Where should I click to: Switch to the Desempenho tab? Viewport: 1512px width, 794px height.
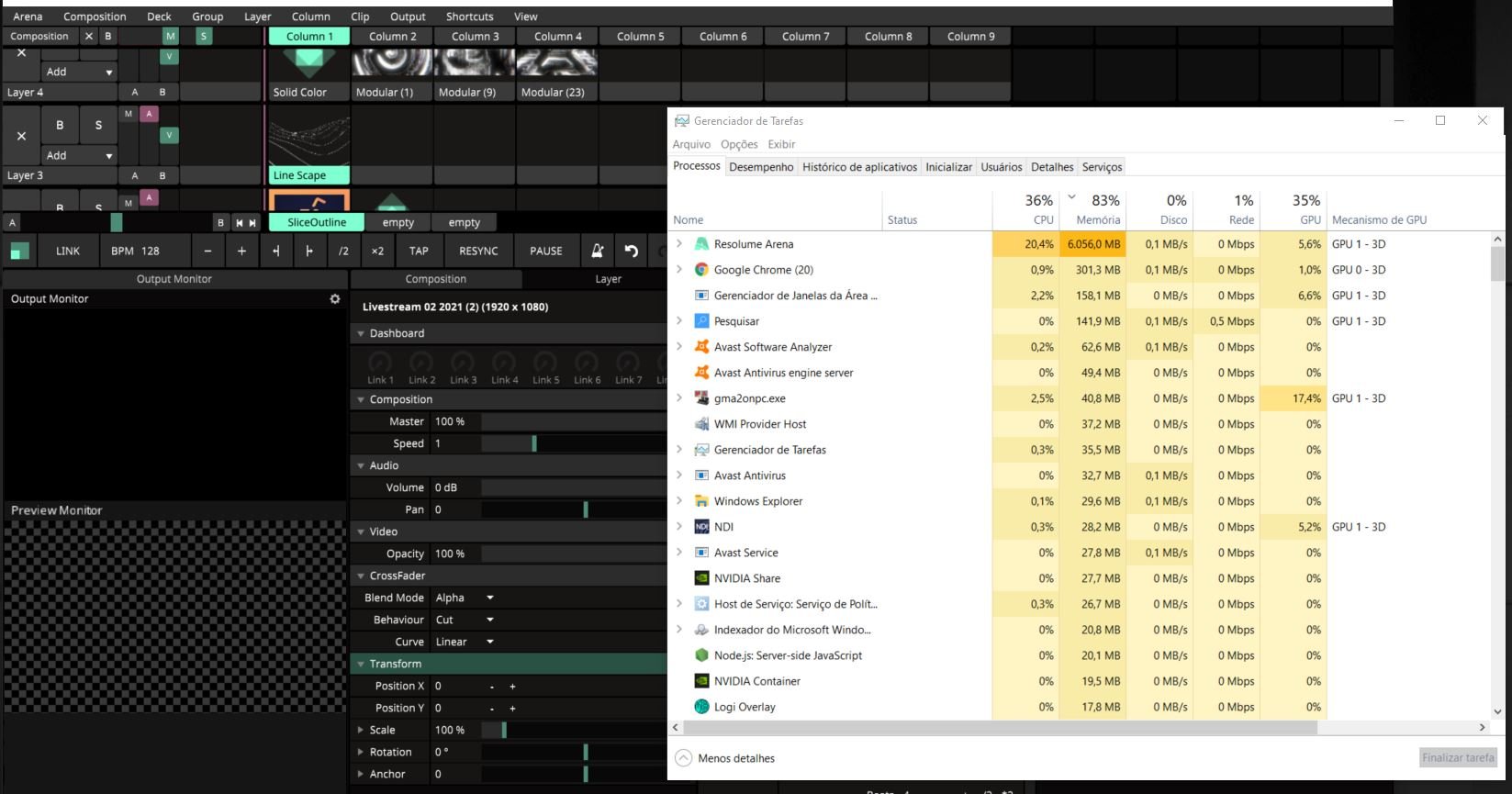(x=761, y=167)
